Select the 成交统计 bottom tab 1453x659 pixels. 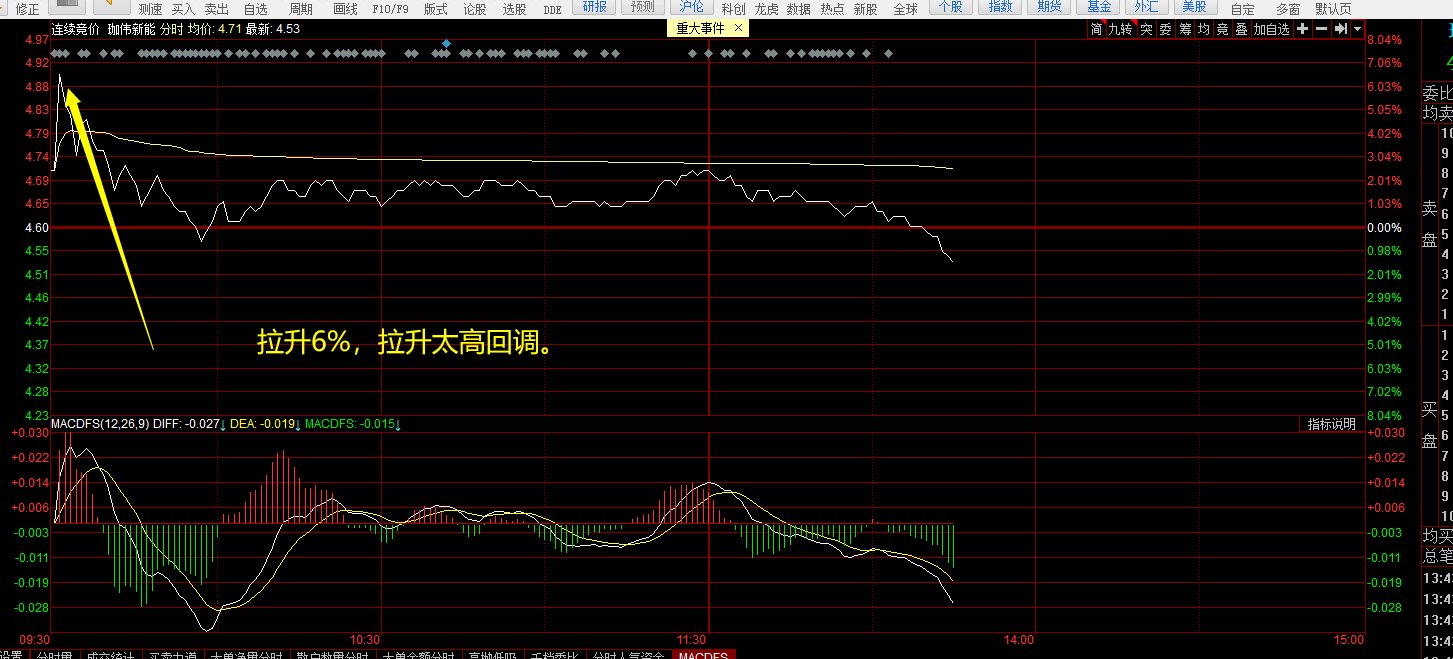point(110,655)
